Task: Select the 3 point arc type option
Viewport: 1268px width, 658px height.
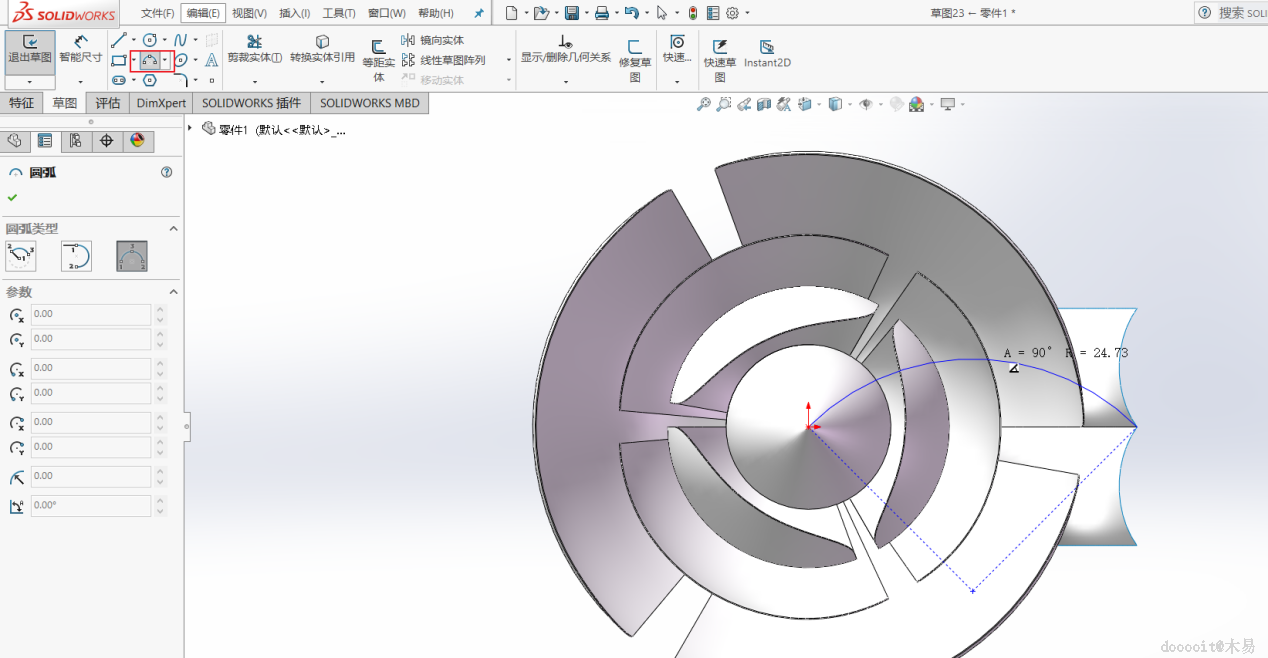Action: pyautogui.click(x=132, y=257)
